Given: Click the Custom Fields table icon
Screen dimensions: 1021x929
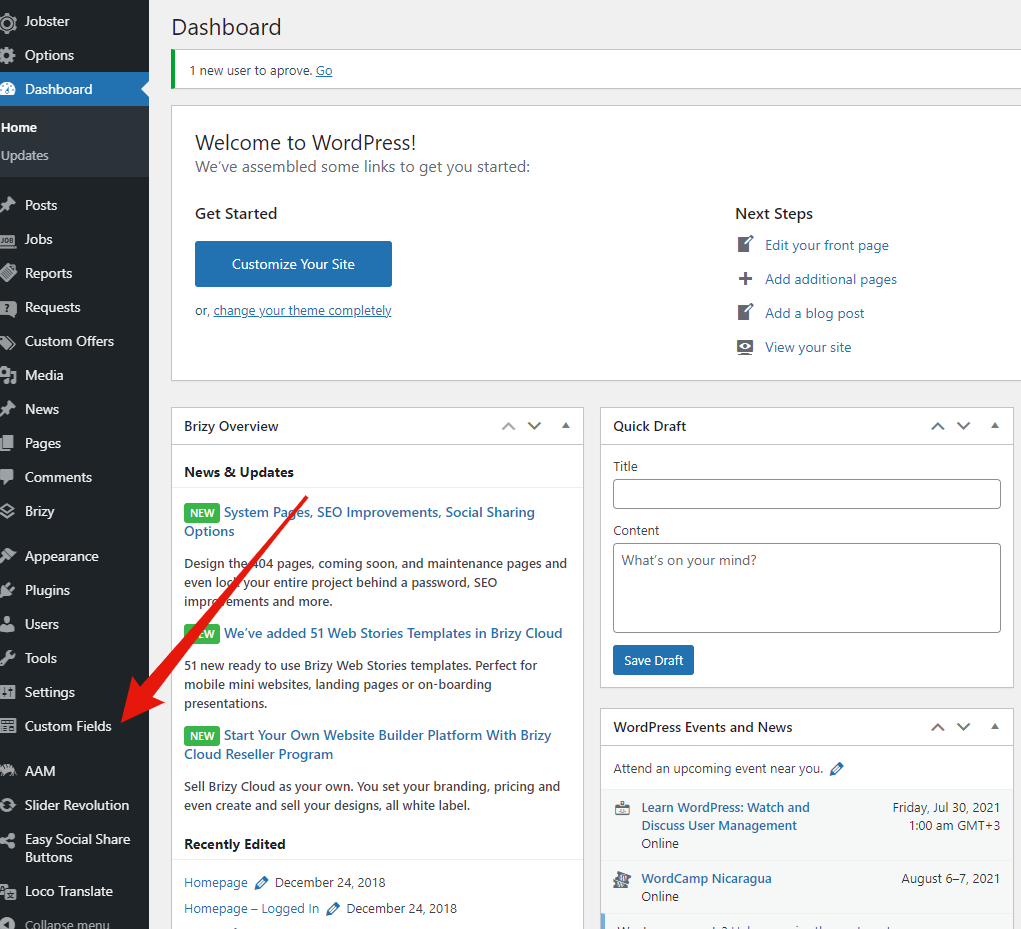Looking at the screenshot, I should click(7, 727).
